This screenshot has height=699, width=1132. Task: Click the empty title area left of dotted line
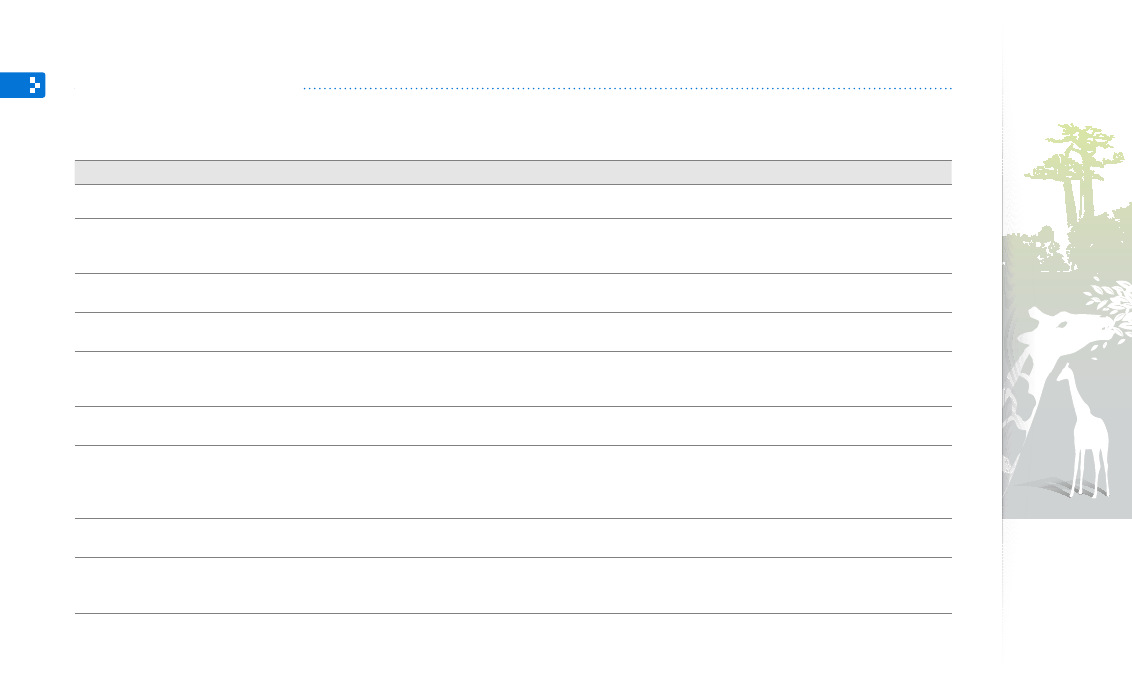pyautogui.click(x=188, y=87)
